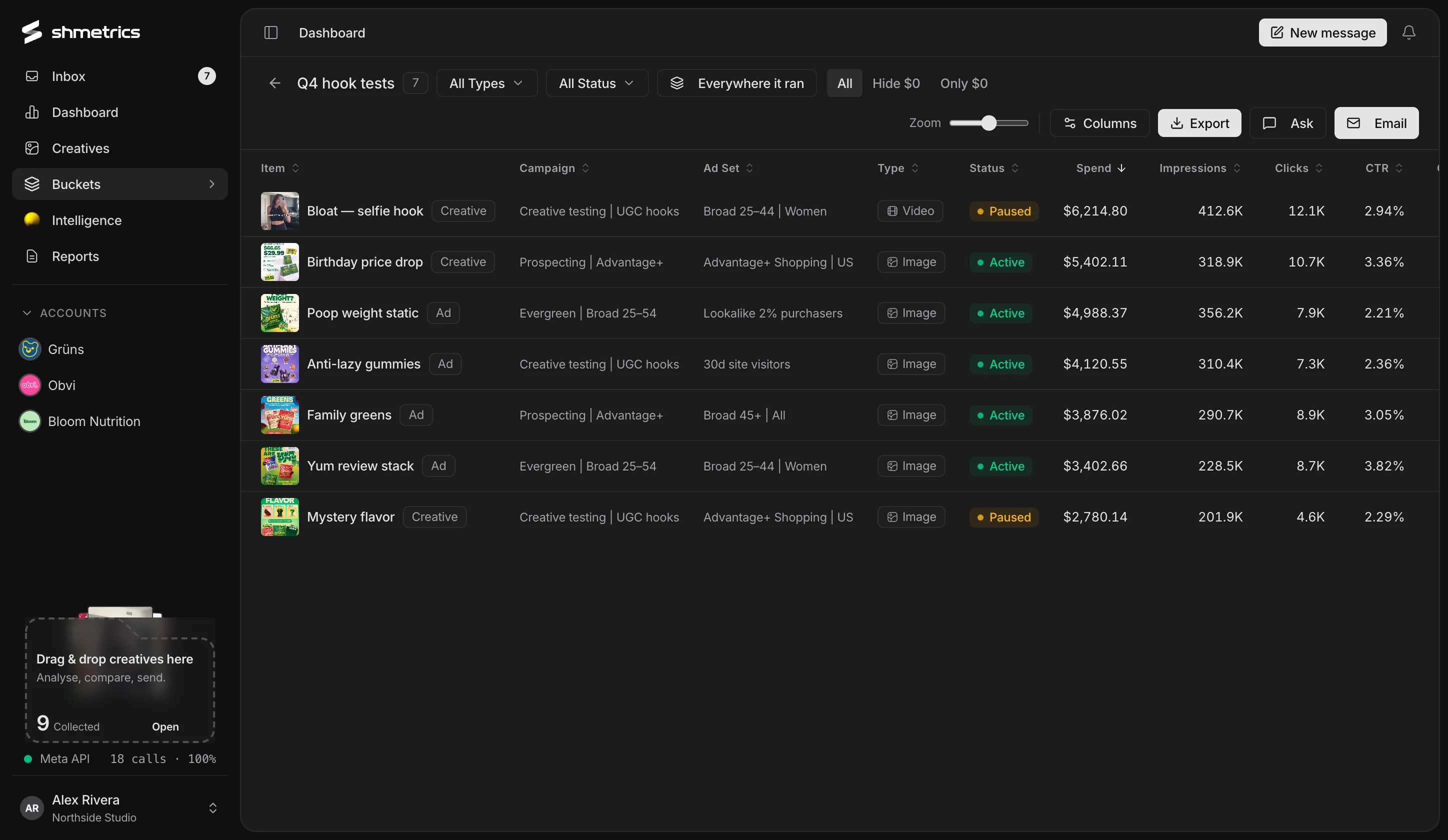Toggle the sidebar panel icon
Image resolution: width=1448 pixels, height=840 pixels.
(270, 32)
